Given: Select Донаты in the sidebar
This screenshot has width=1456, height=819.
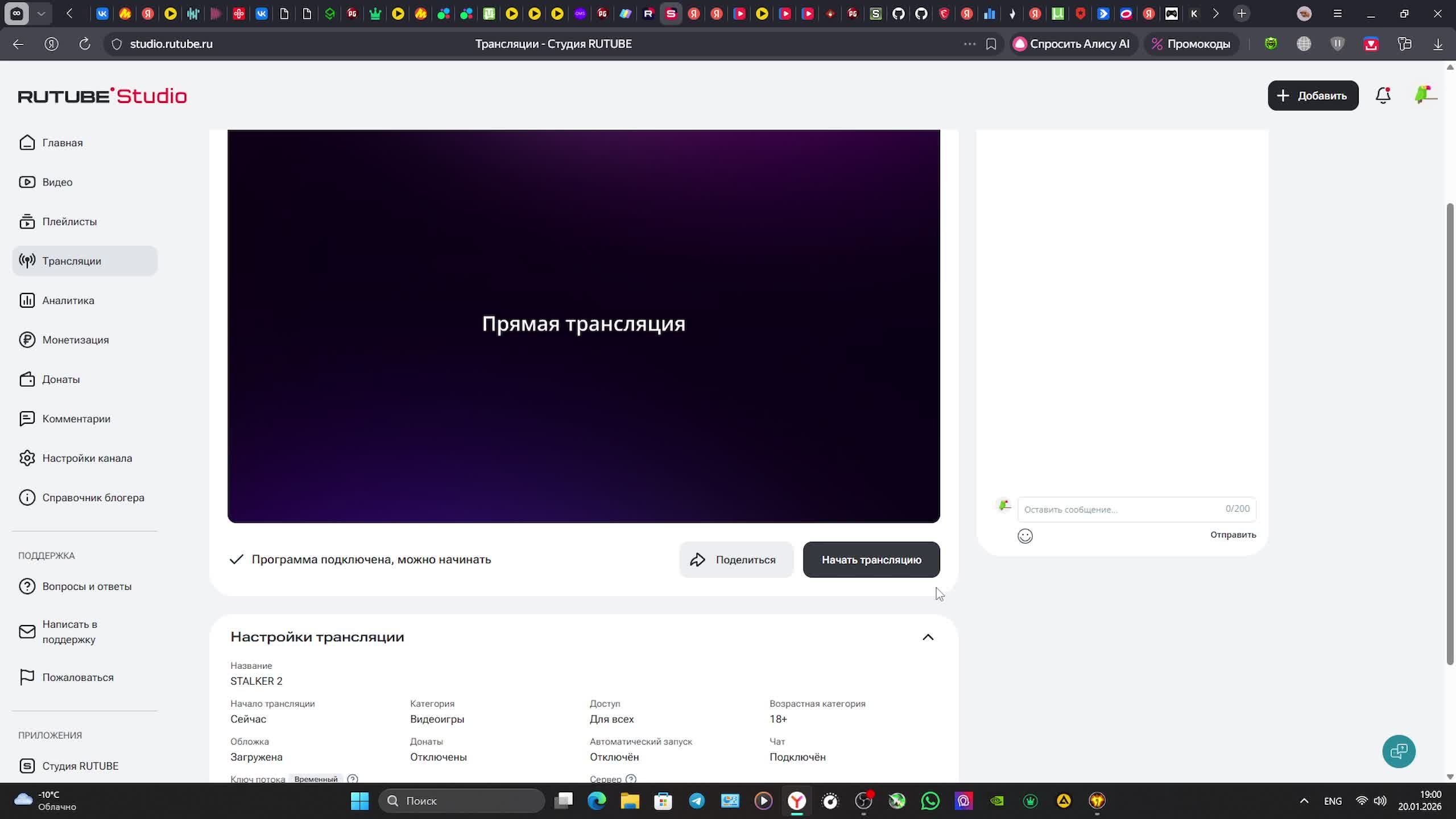Looking at the screenshot, I should pos(61,379).
